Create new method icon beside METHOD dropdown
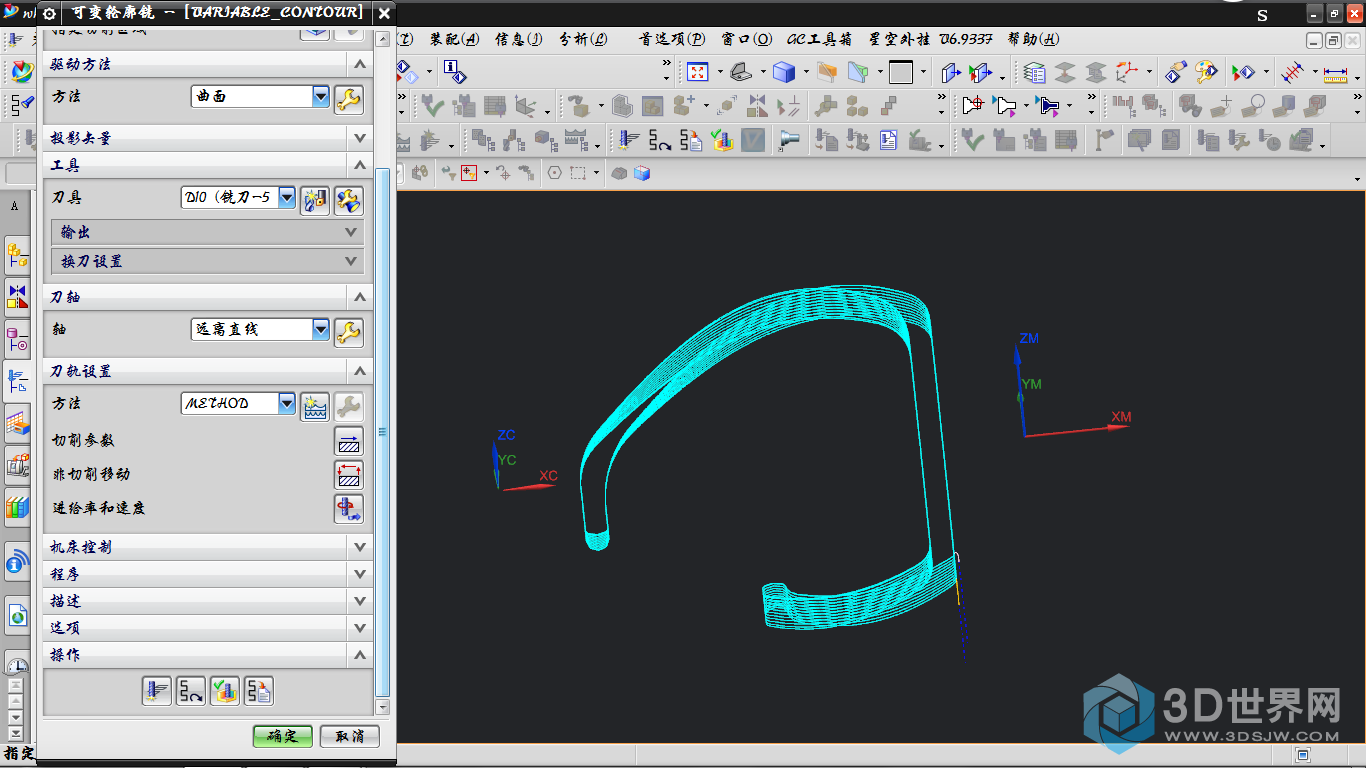The width and height of the screenshot is (1366, 768). coord(315,406)
